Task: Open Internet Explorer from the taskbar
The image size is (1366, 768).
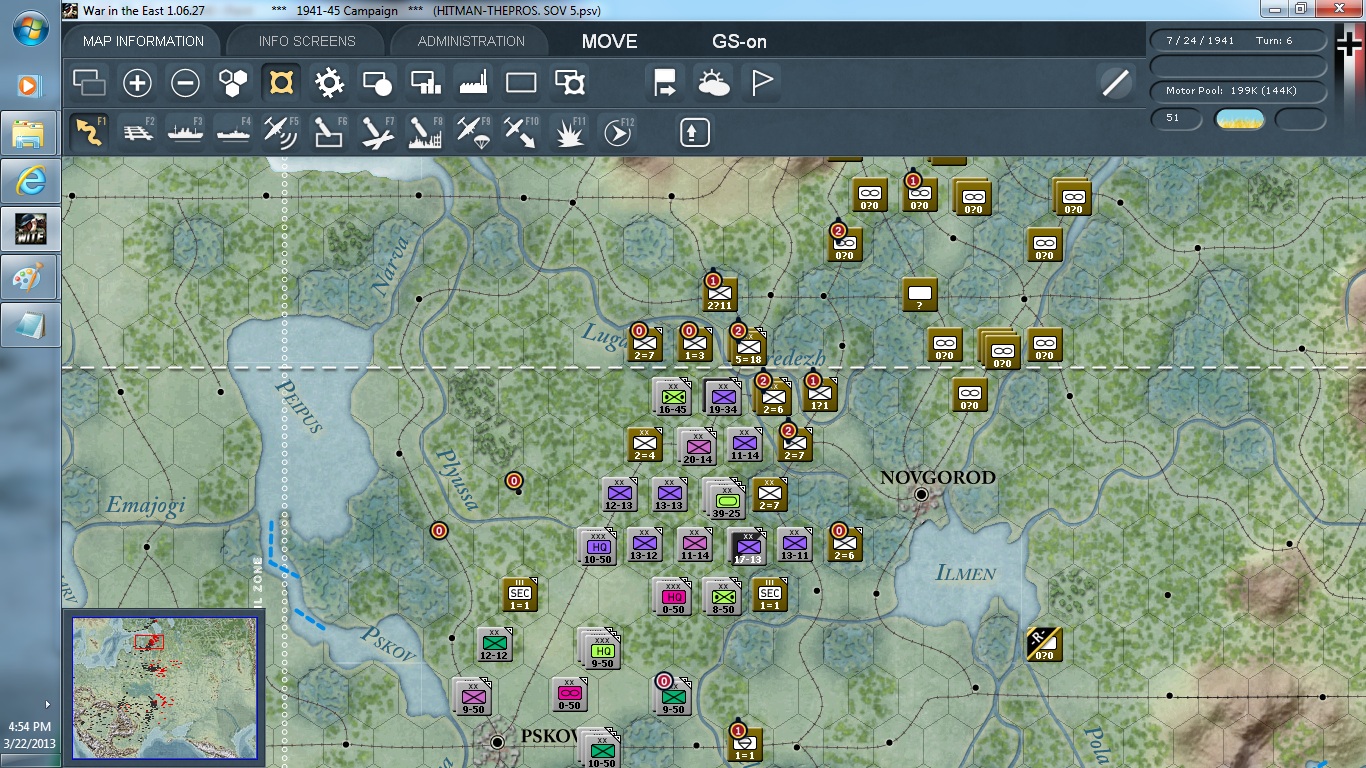Action: (x=30, y=180)
